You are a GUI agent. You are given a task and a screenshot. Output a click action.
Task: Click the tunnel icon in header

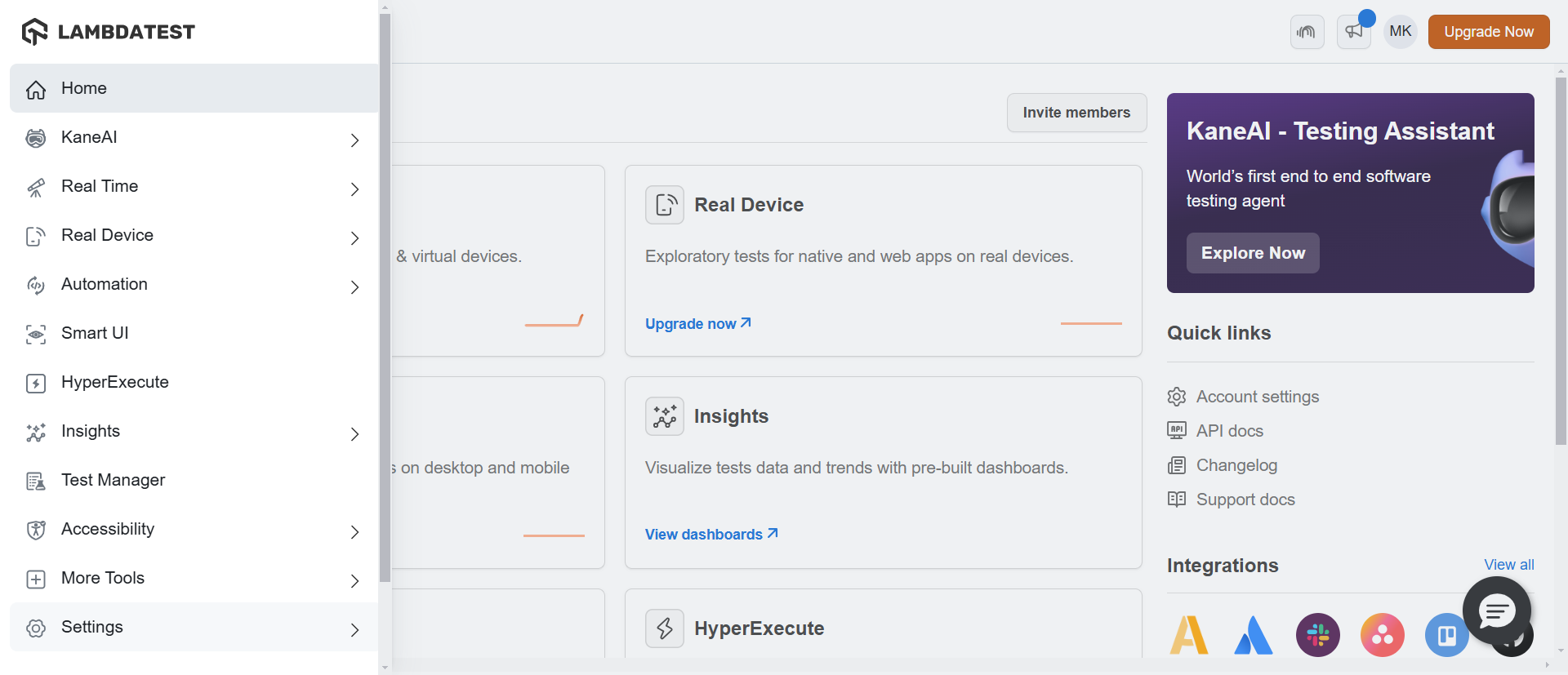click(1307, 32)
